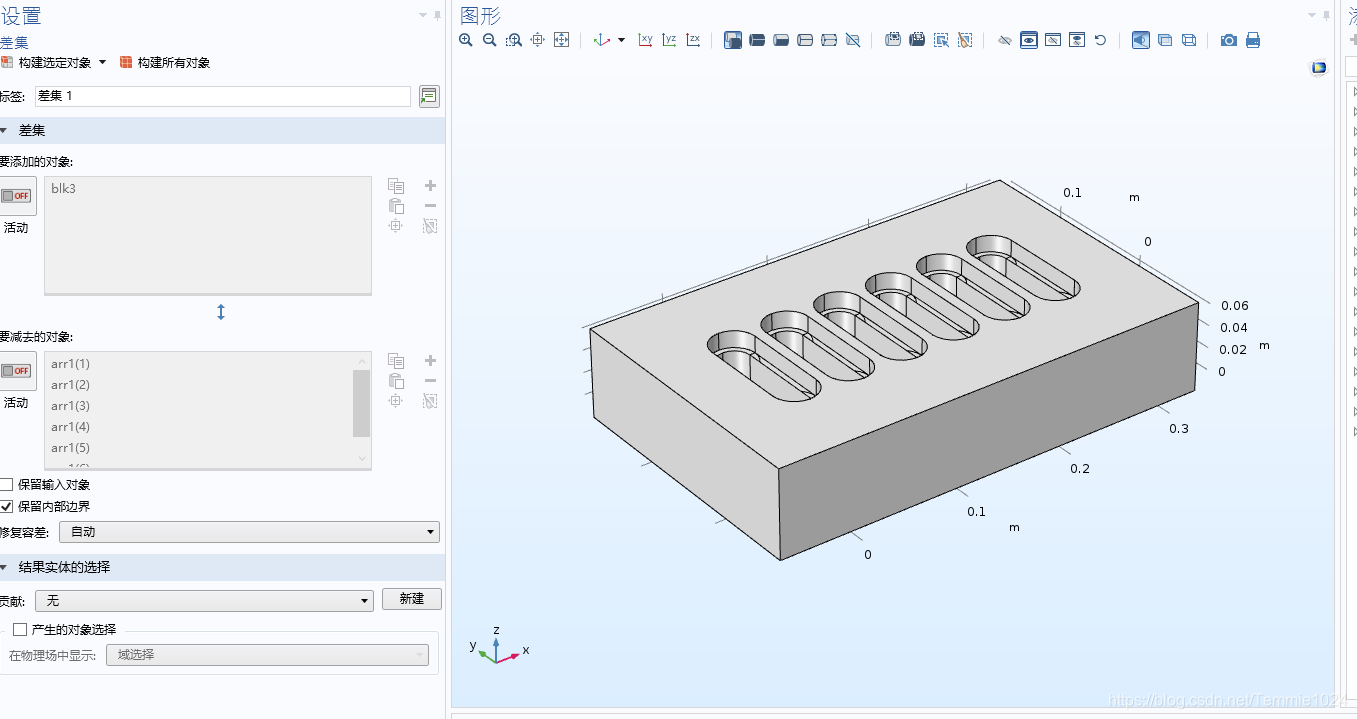Open the repair tolerance dropdown set to 自动
This screenshot has width=1357, height=719.
click(x=249, y=532)
